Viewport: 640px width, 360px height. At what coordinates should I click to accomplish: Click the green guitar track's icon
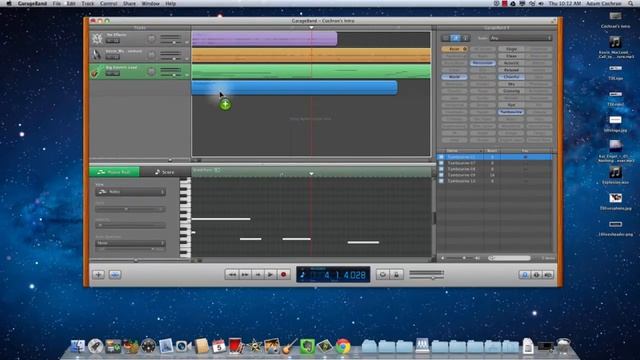point(95,72)
